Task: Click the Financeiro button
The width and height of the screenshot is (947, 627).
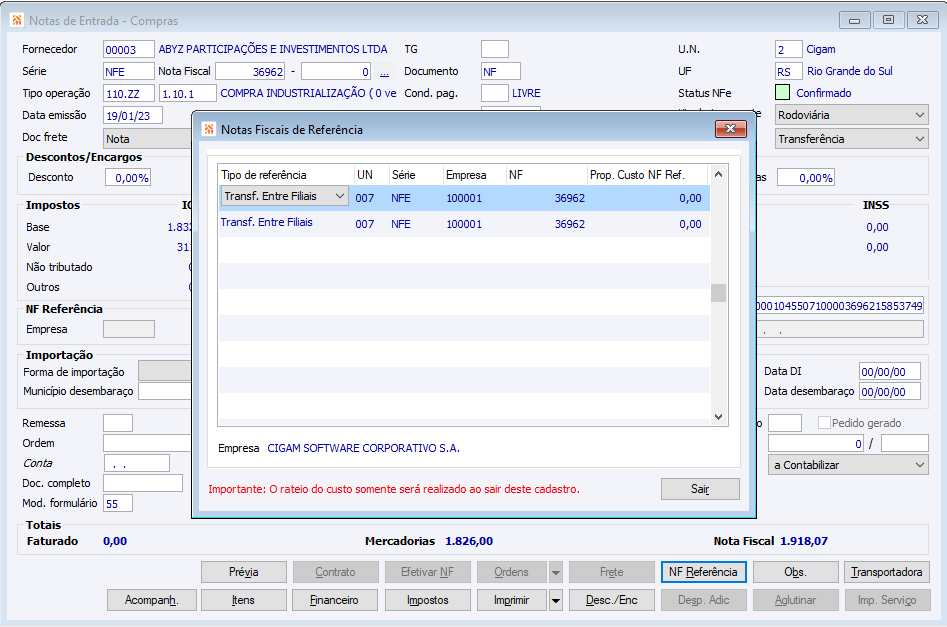Action: (335, 600)
